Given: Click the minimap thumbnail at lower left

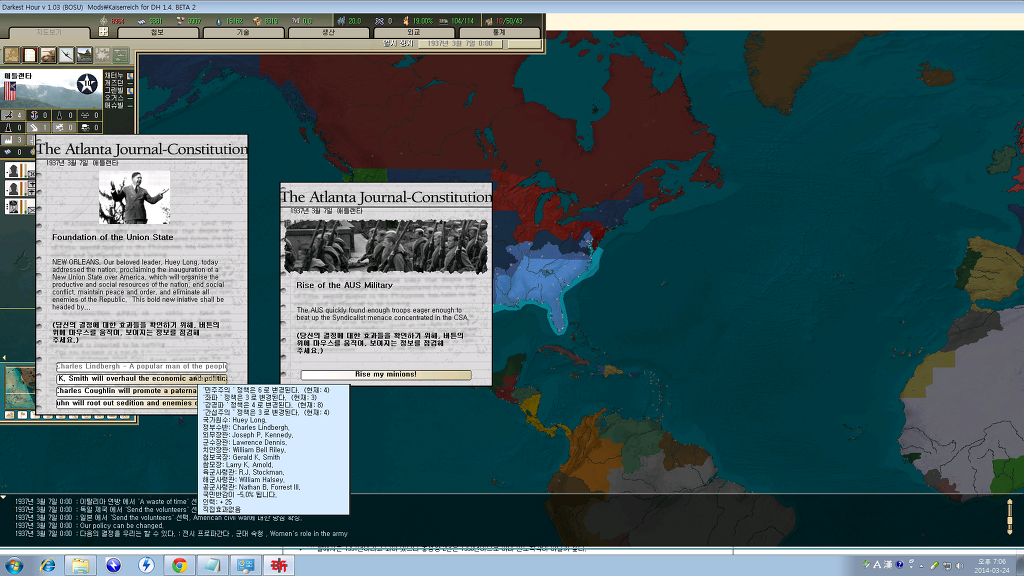Looking at the screenshot, I should [20, 387].
